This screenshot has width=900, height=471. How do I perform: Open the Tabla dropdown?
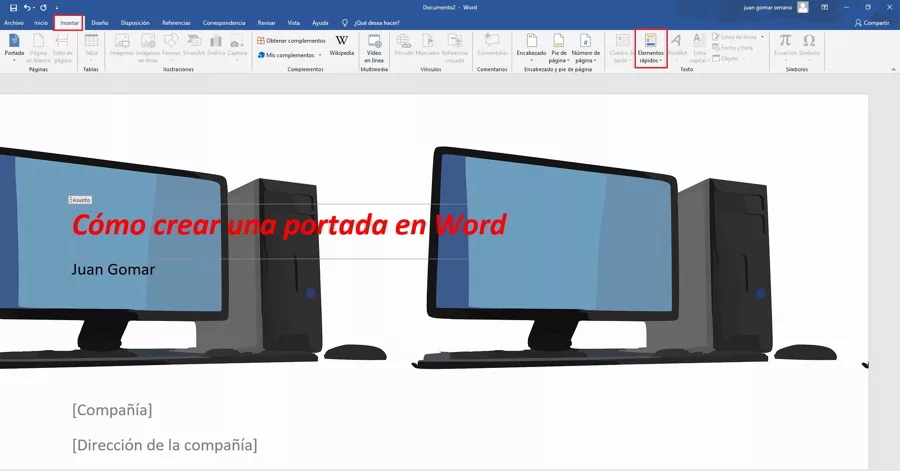click(91, 47)
